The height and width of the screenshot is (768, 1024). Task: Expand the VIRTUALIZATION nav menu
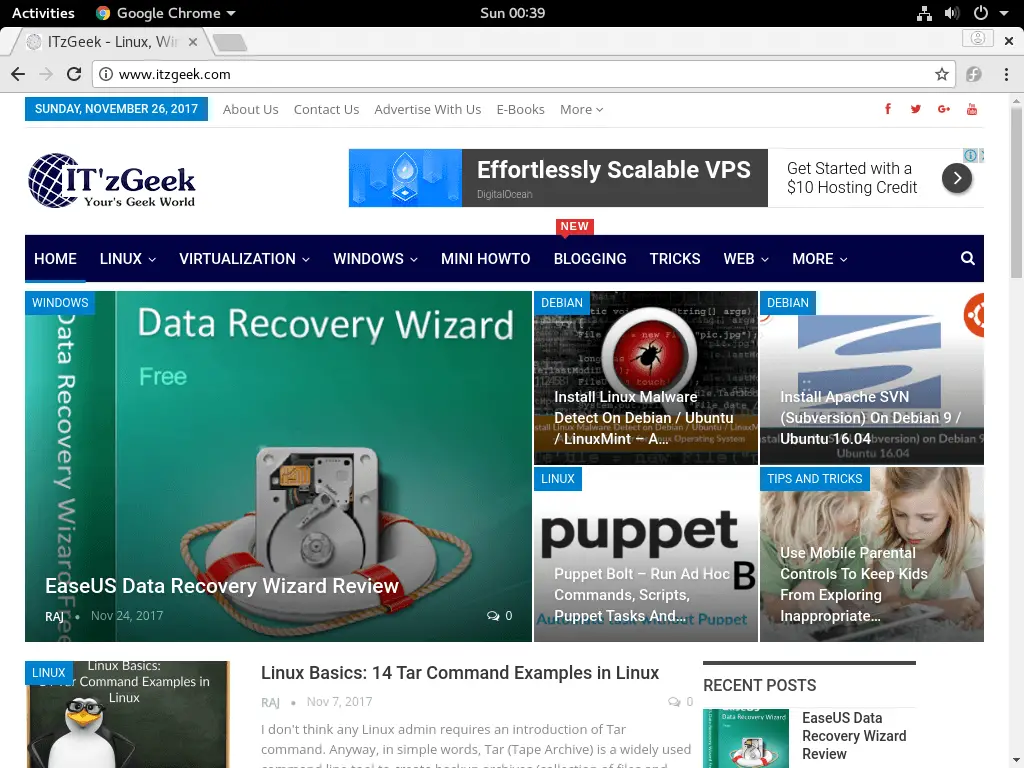[244, 259]
